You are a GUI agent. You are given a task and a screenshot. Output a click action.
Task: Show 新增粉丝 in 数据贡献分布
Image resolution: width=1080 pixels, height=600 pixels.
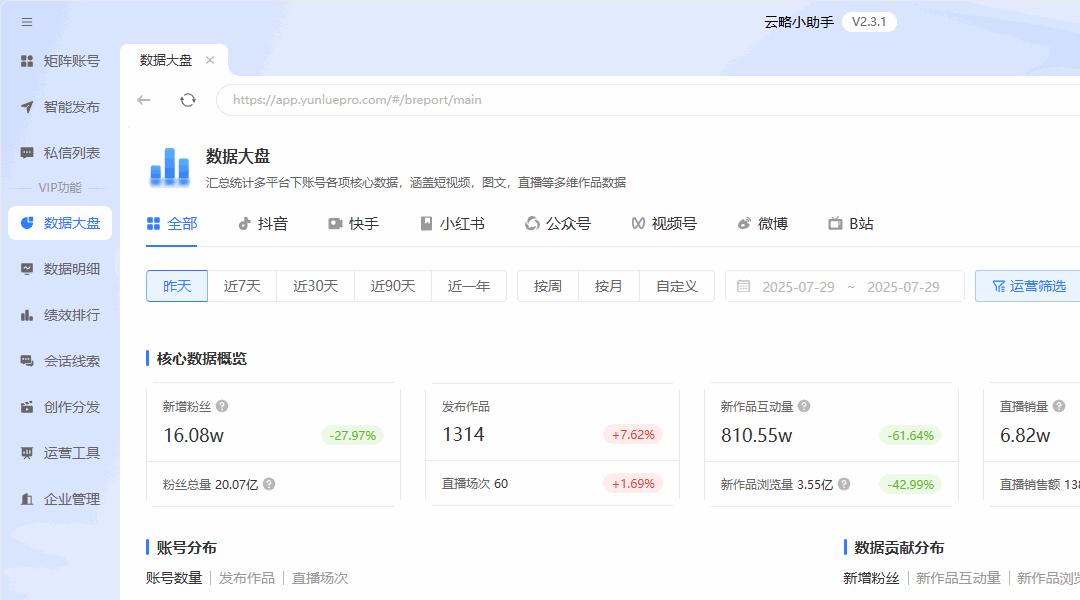pos(871,578)
